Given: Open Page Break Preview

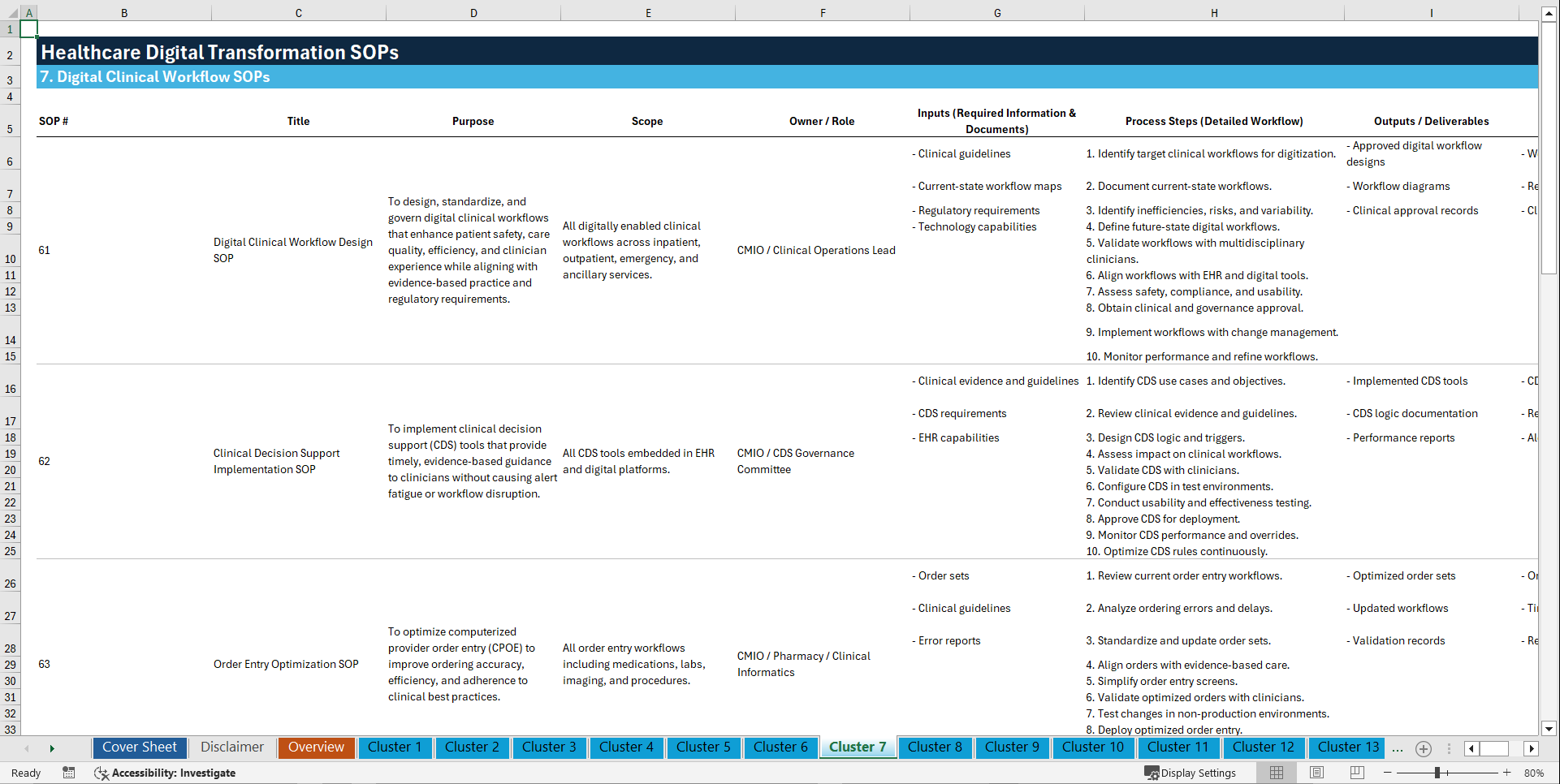Looking at the screenshot, I should [x=1356, y=773].
